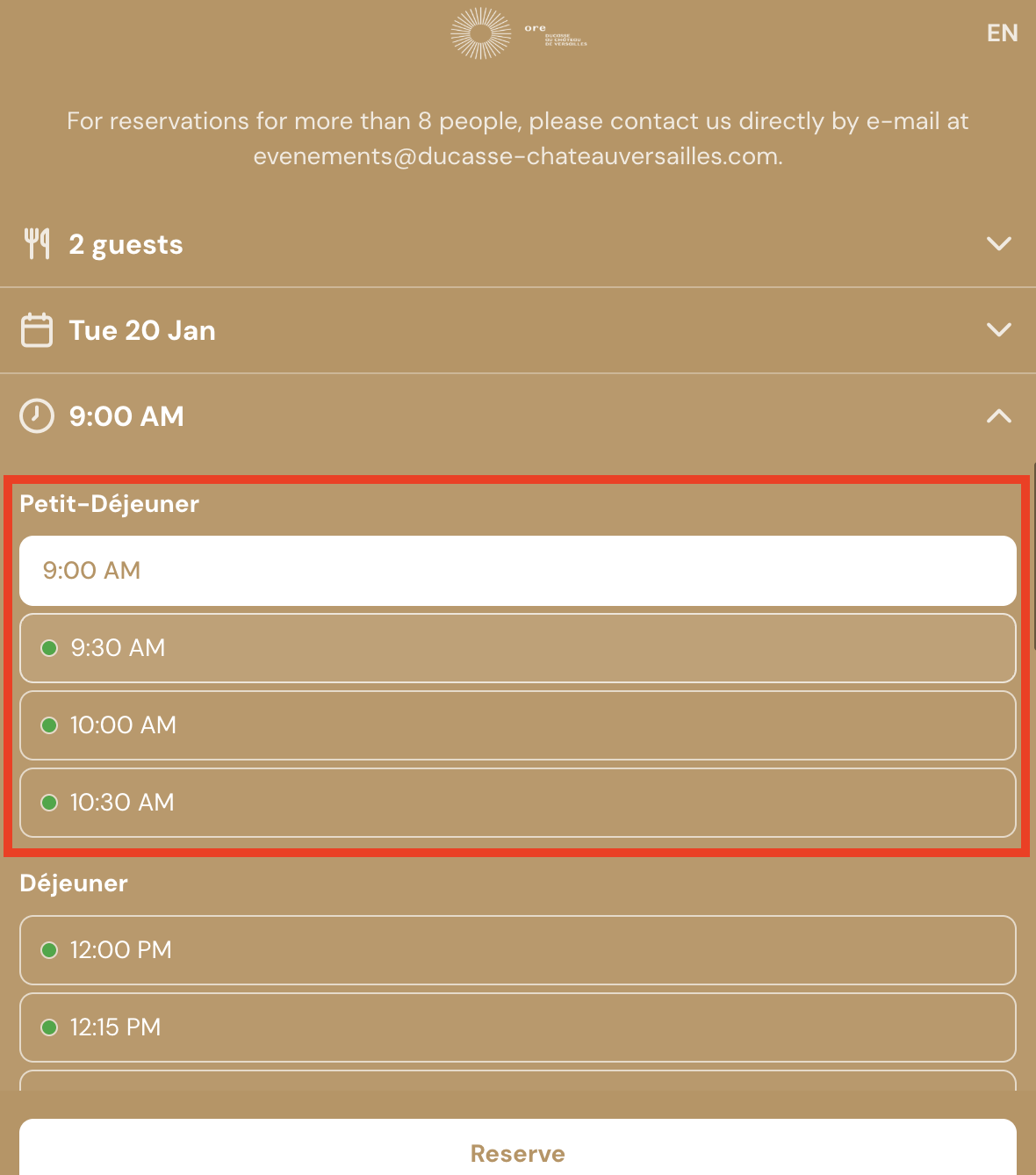Click the green dot beside 12:15 PM

49,1027
